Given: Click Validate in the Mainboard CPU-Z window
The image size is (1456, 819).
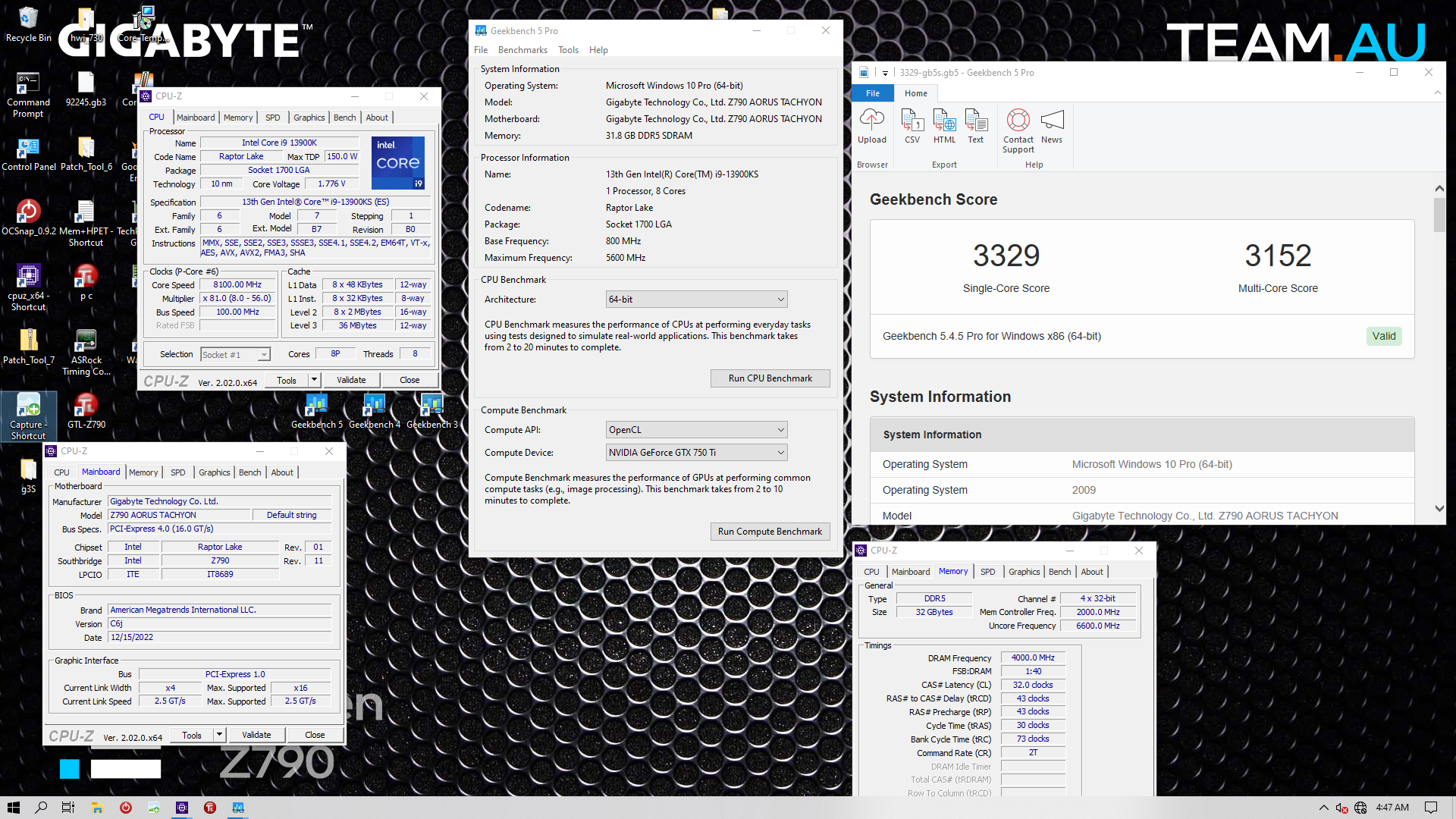Looking at the screenshot, I should tap(256, 735).
